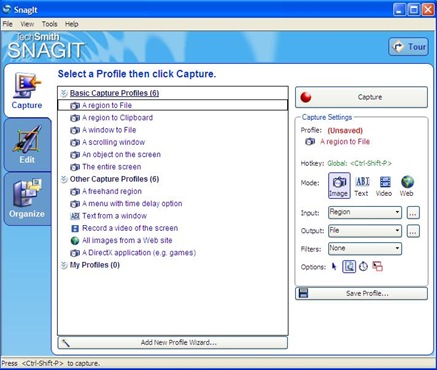Collapse Other Capture Profiles group
Image resolution: width=437 pixels, height=370 pixels.
coord(64,179)
